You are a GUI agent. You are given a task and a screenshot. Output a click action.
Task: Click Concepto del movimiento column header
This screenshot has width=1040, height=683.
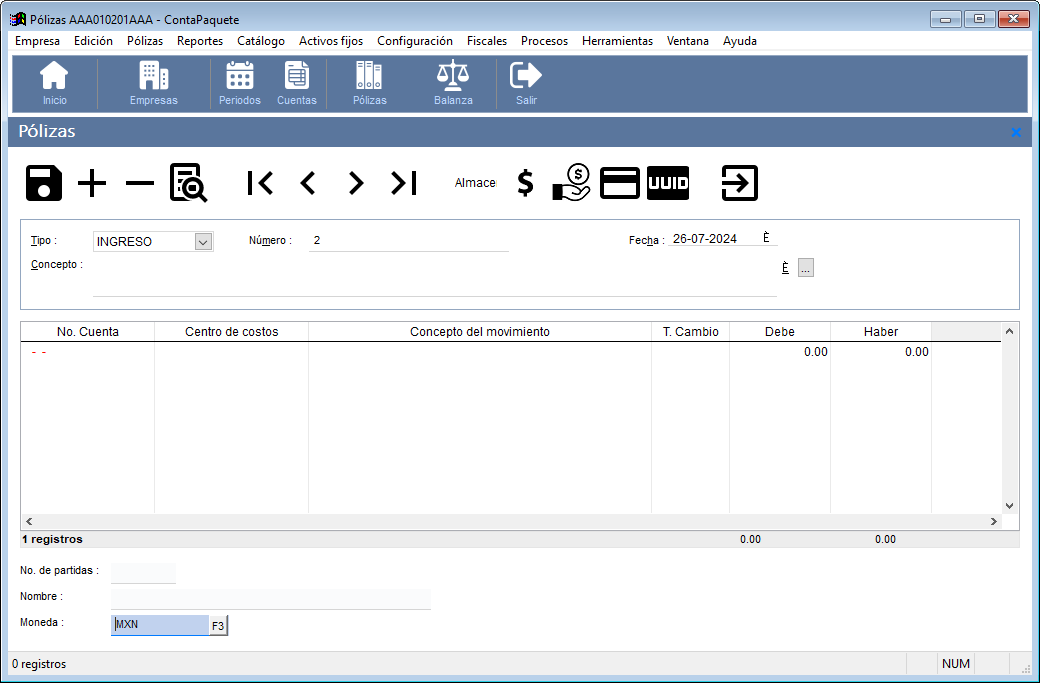pyautogui.click(x=480, y=332)
